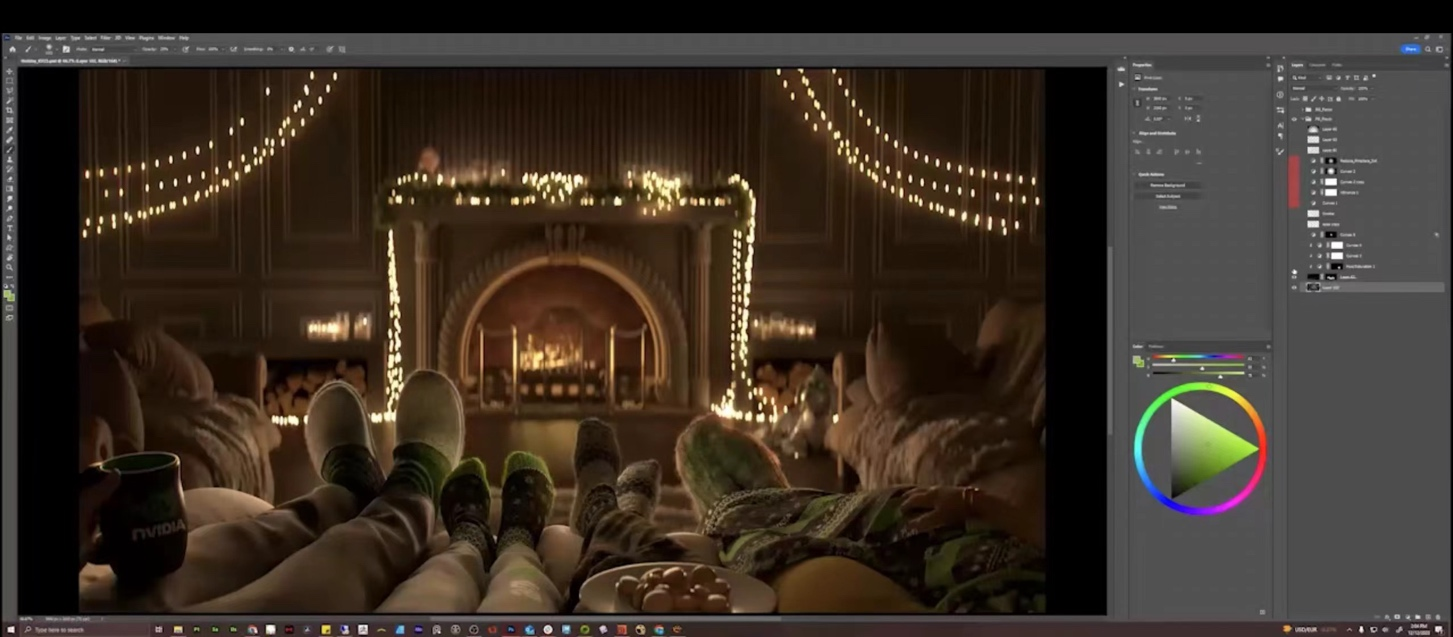Viewport: 1453px width, 637px height.
Task: Click the Share button
Action: (x=1411, y=48)
